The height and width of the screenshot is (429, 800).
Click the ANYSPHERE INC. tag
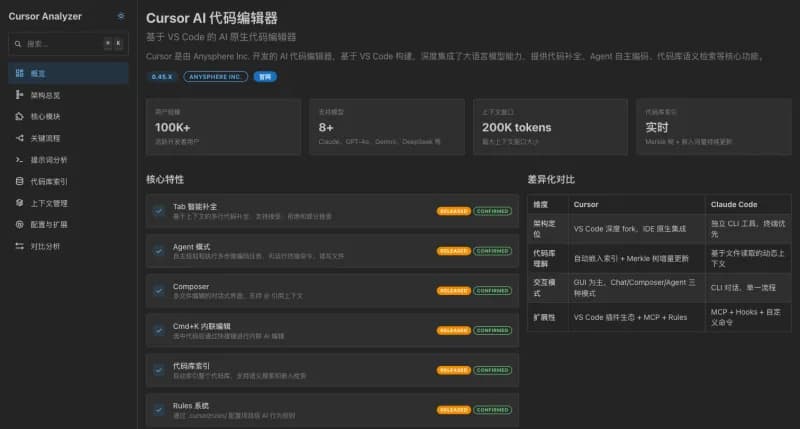(x=215, y=77)
